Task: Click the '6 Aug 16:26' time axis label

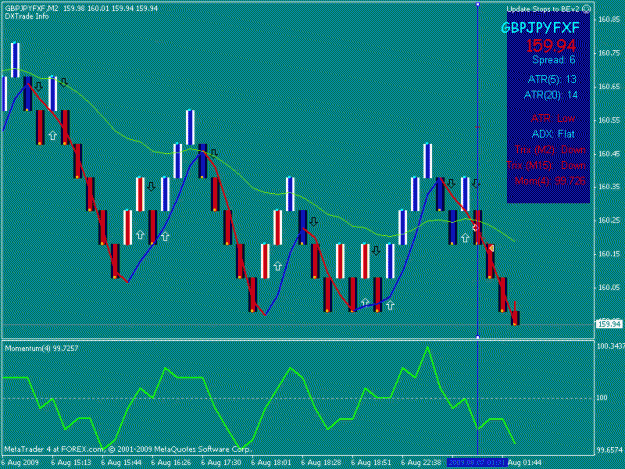Action: coord(171,463)
